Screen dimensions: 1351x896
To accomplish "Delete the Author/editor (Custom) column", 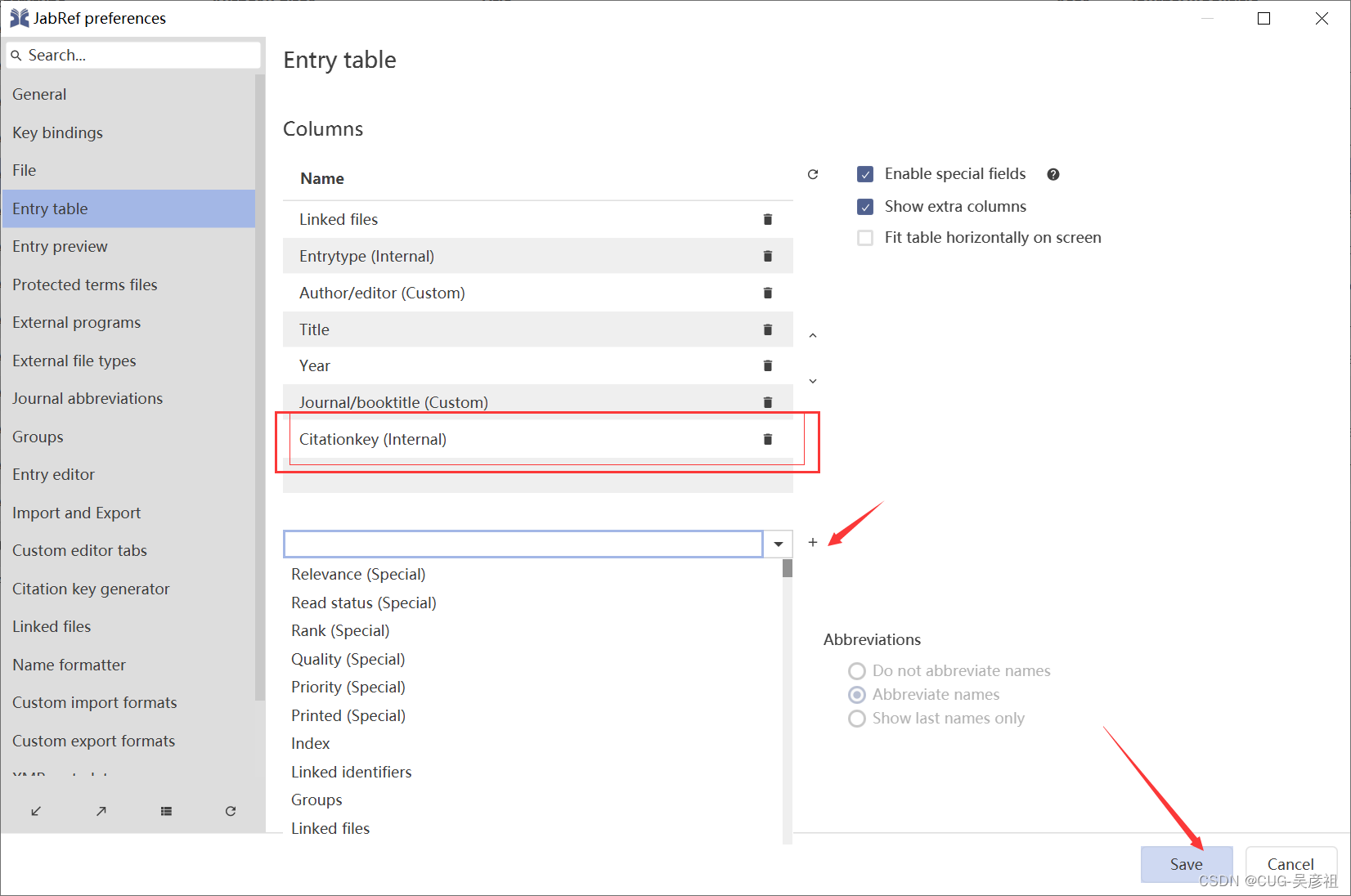I will 767,293.
